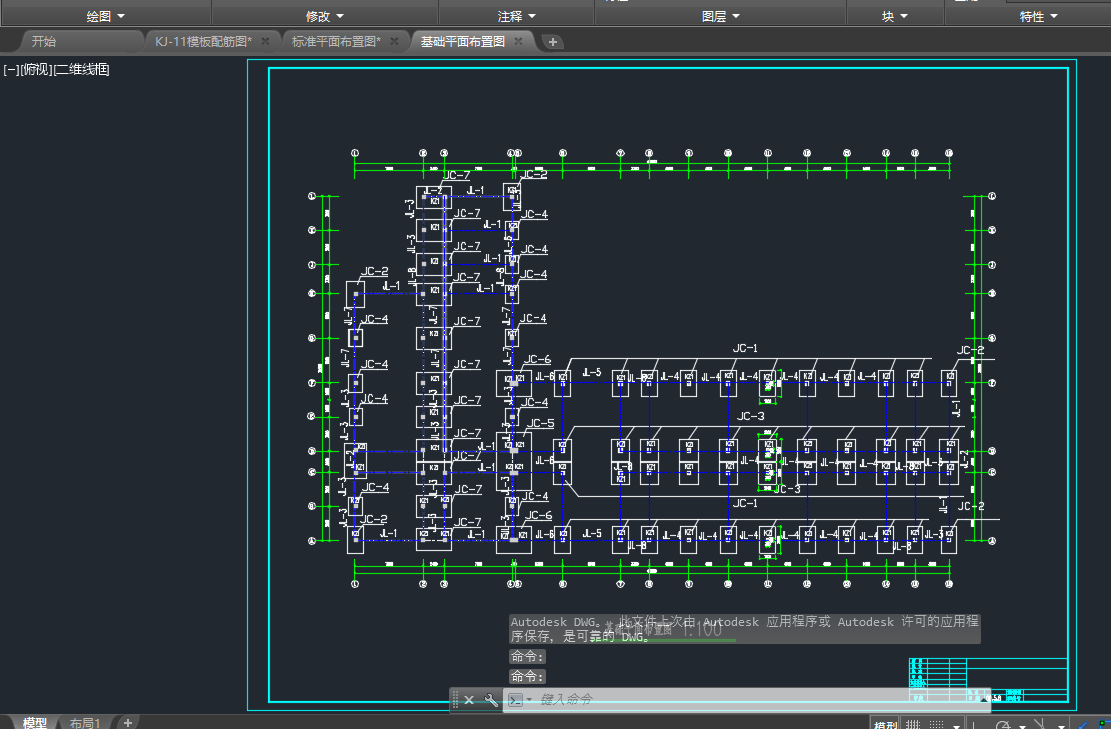The height and width of the screenshot is (729, 1111).
Task: Expand the 修改 ribbon panel
Action: click(x=325, y=16)
